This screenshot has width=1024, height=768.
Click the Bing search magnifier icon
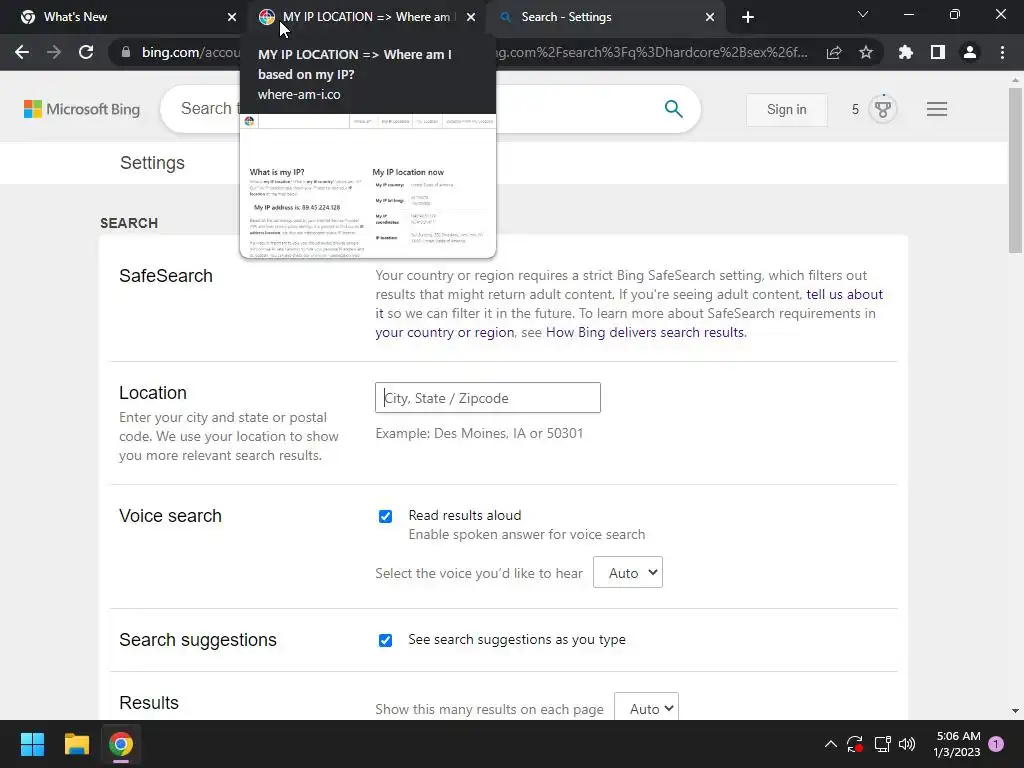[x=673, y=109]
